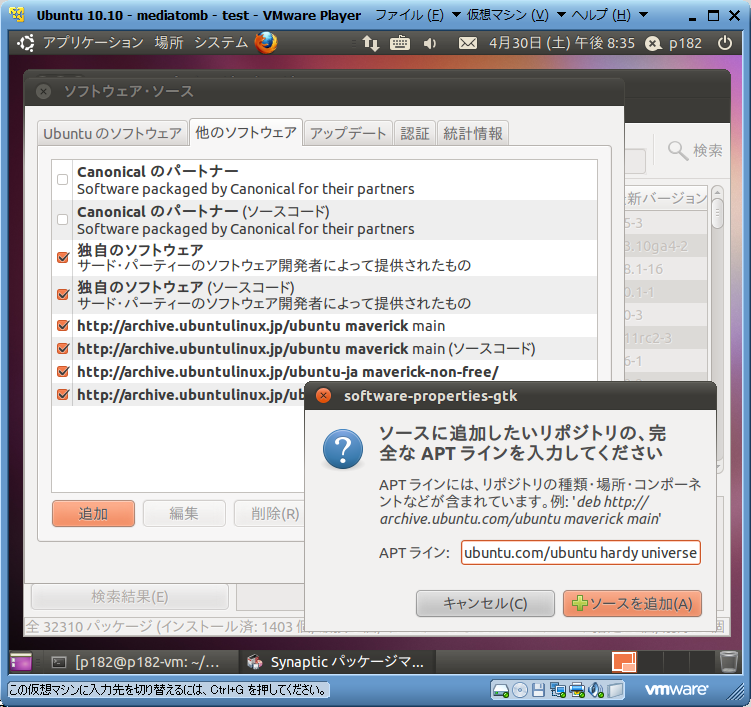Switch to アップデート tab

coord(348,133)
